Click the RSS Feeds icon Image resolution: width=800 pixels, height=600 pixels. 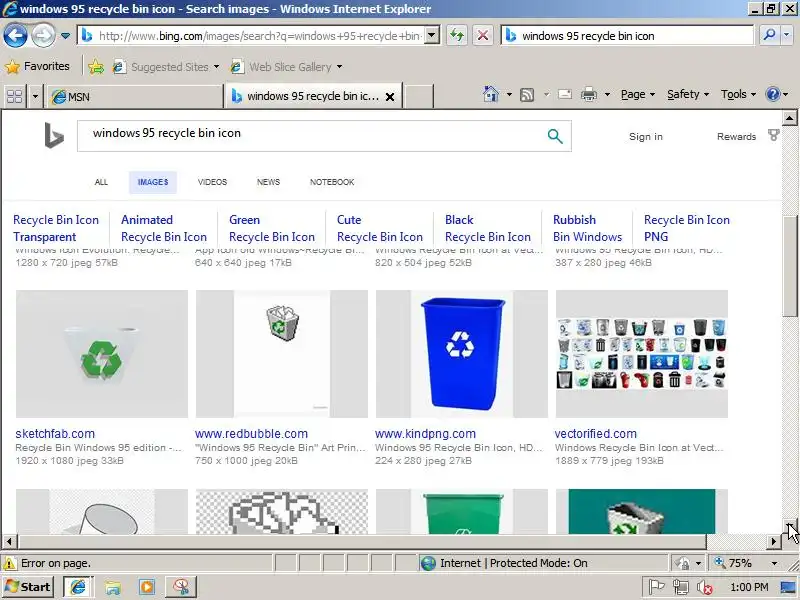click(527, 94)
